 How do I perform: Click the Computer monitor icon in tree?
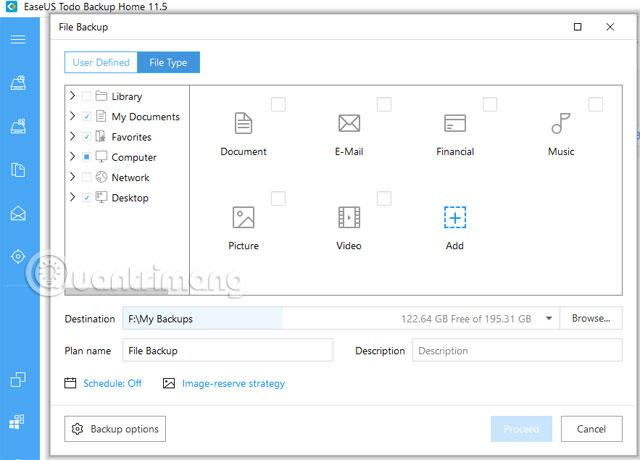101,157
